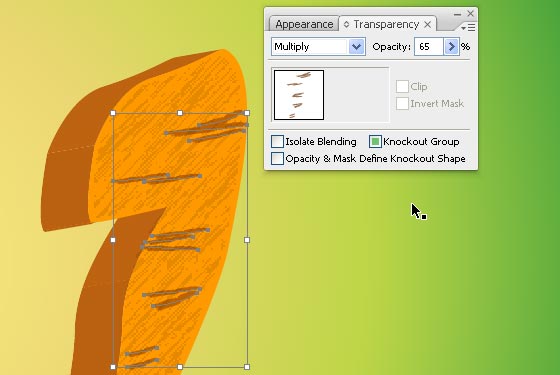560x375 pixels.
Task: Enable Isolate Blending checkbox
Action: (x=277, y=141)
